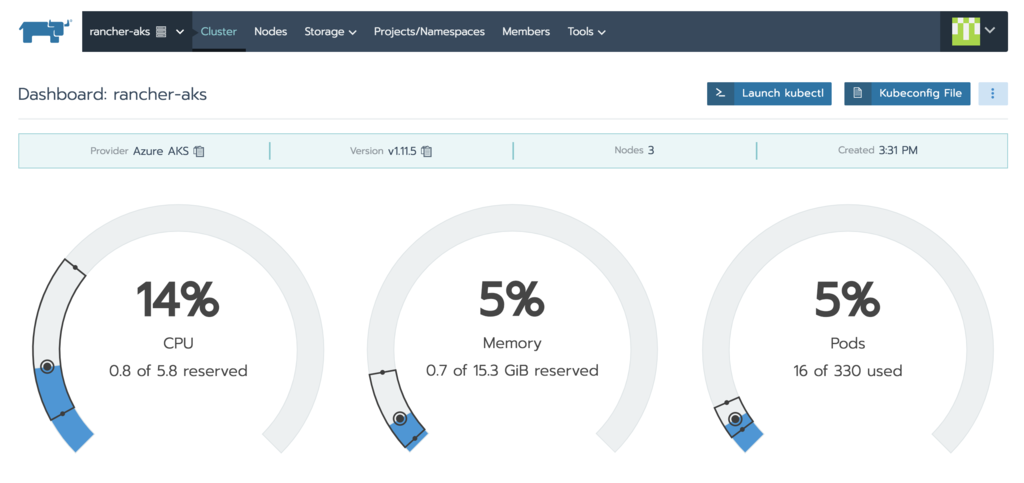Expand the Tools menu

coord(586,31)
